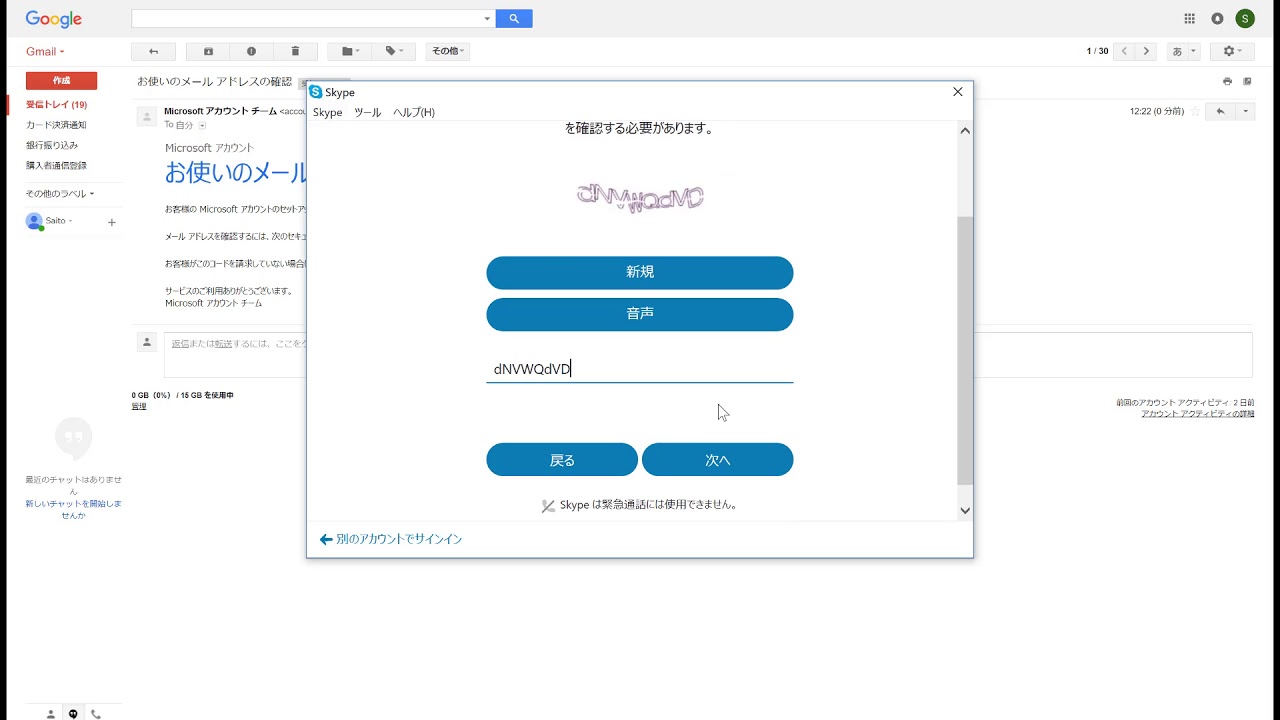Viewport: 1280px width, 720px height.
Task: Open アカウント アクティビティの詳細 link
Action: pos(1198,413)
